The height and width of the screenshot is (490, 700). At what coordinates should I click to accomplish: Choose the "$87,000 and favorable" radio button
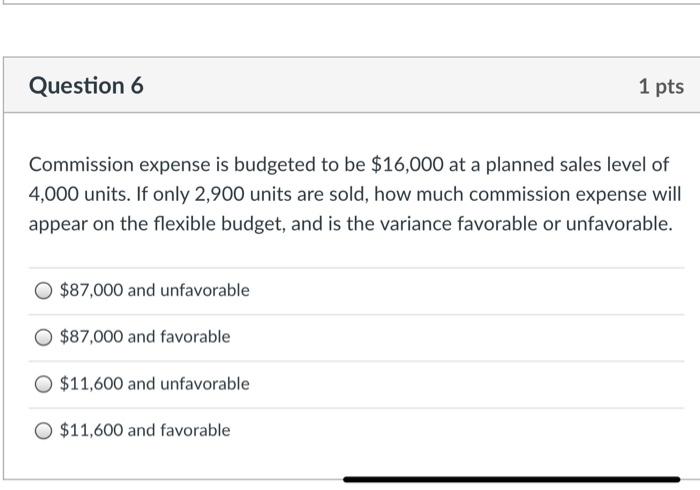point(43,338)
